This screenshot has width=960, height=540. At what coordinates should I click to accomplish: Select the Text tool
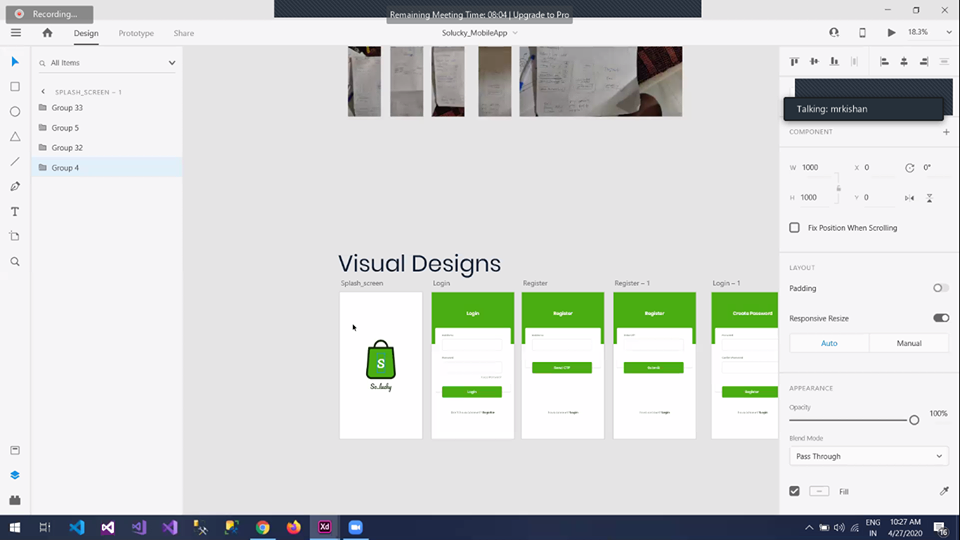(x=15, y=212)
